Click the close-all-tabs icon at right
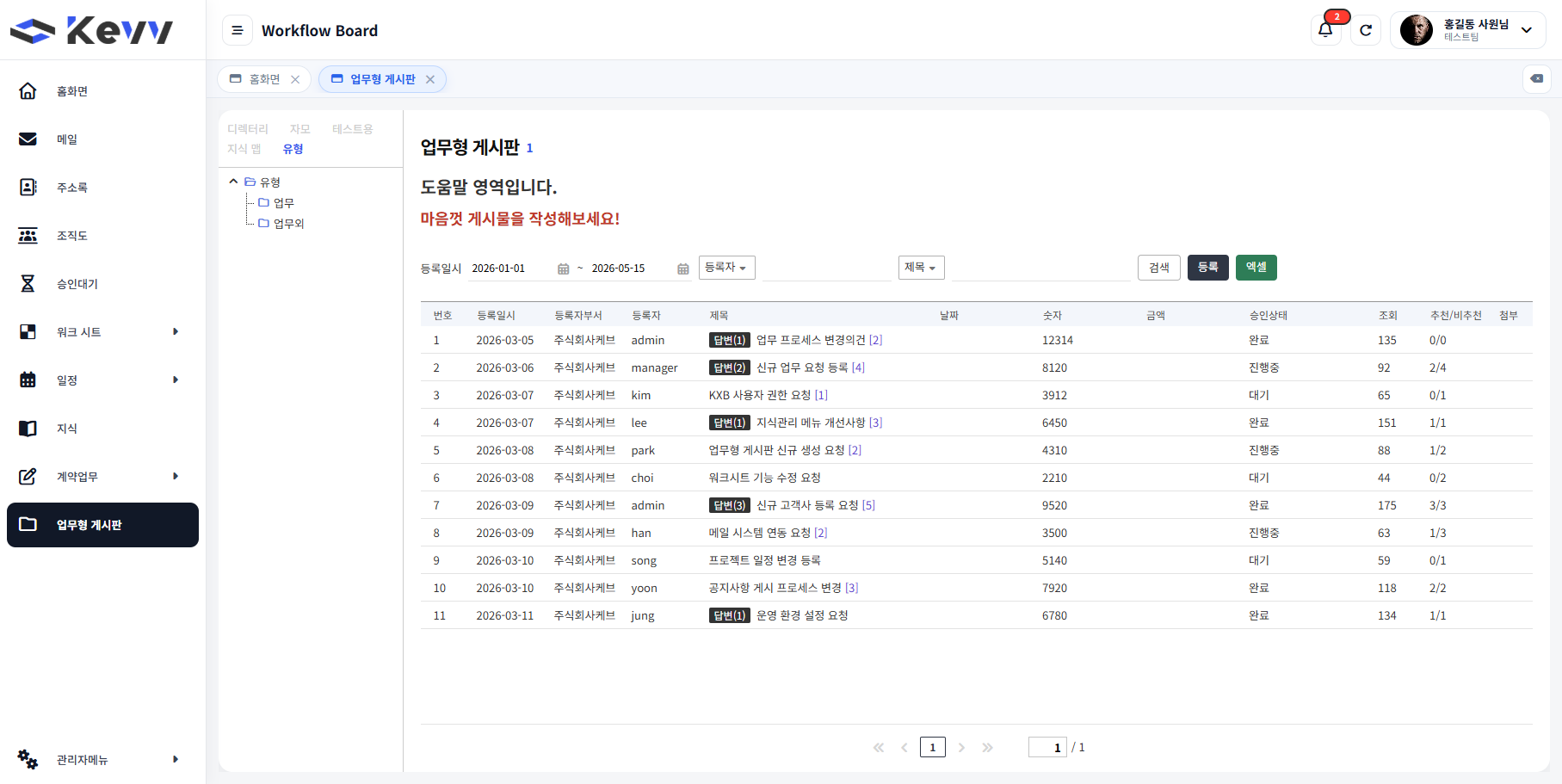This screenshot has height=784, width=1562. click(1536, 78)
